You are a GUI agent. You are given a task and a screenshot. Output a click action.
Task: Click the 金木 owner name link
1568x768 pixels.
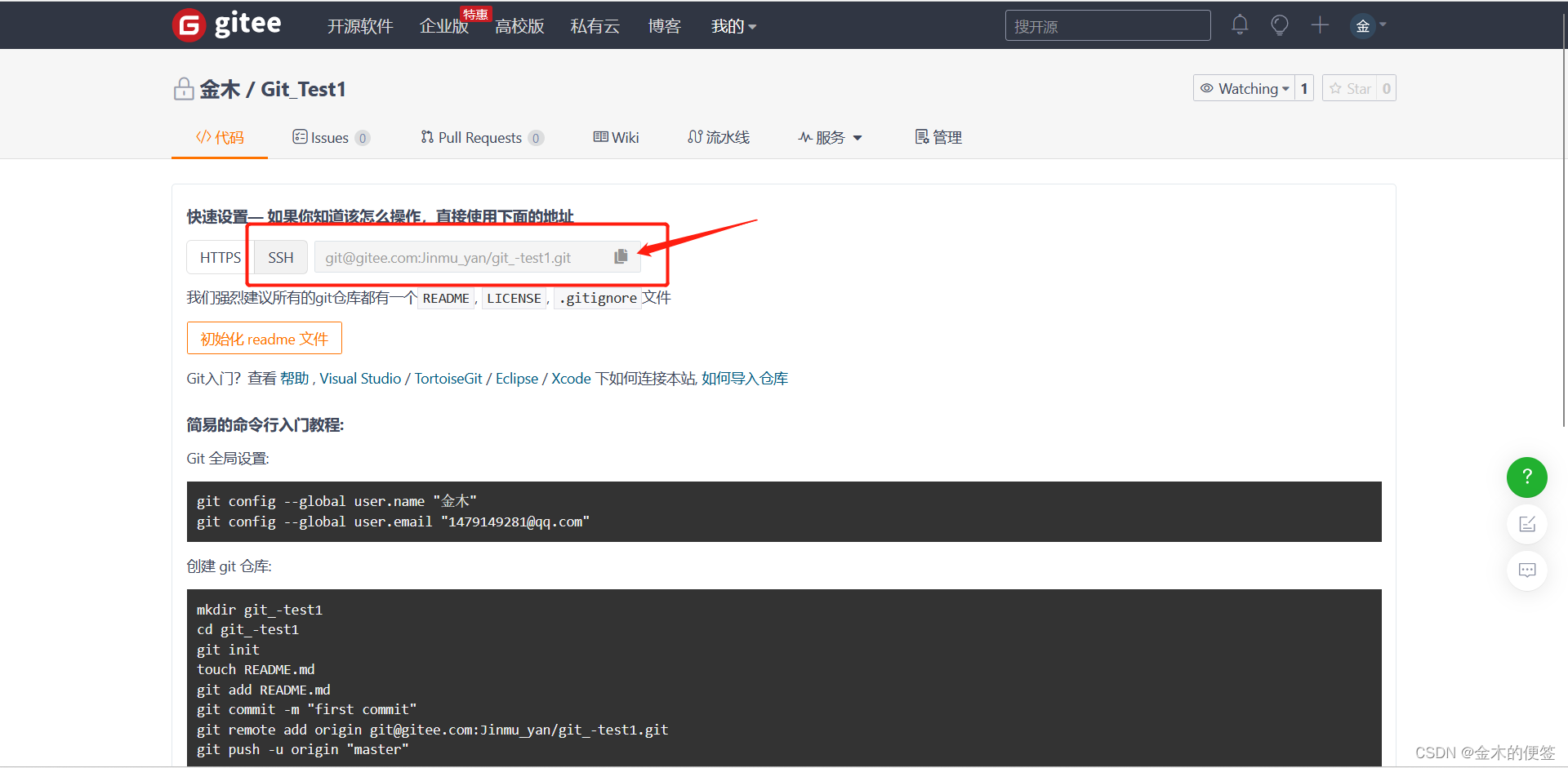[220, 89]
